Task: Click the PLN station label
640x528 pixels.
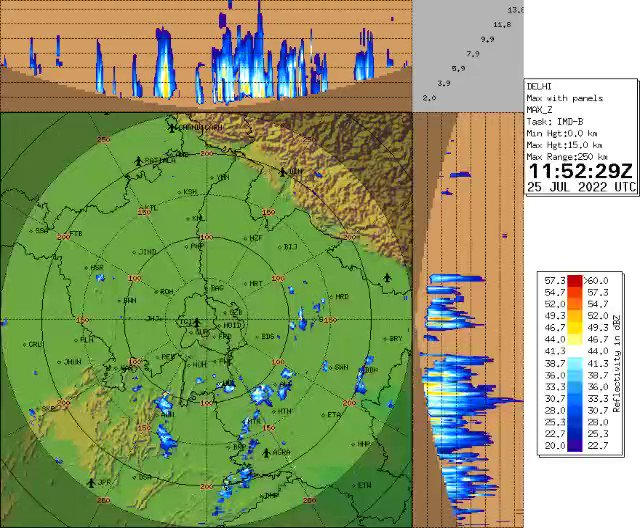Action: click(x=87, y=339)
